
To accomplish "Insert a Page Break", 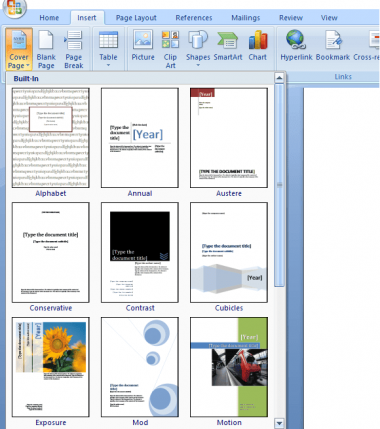I will tap(73, 49).
